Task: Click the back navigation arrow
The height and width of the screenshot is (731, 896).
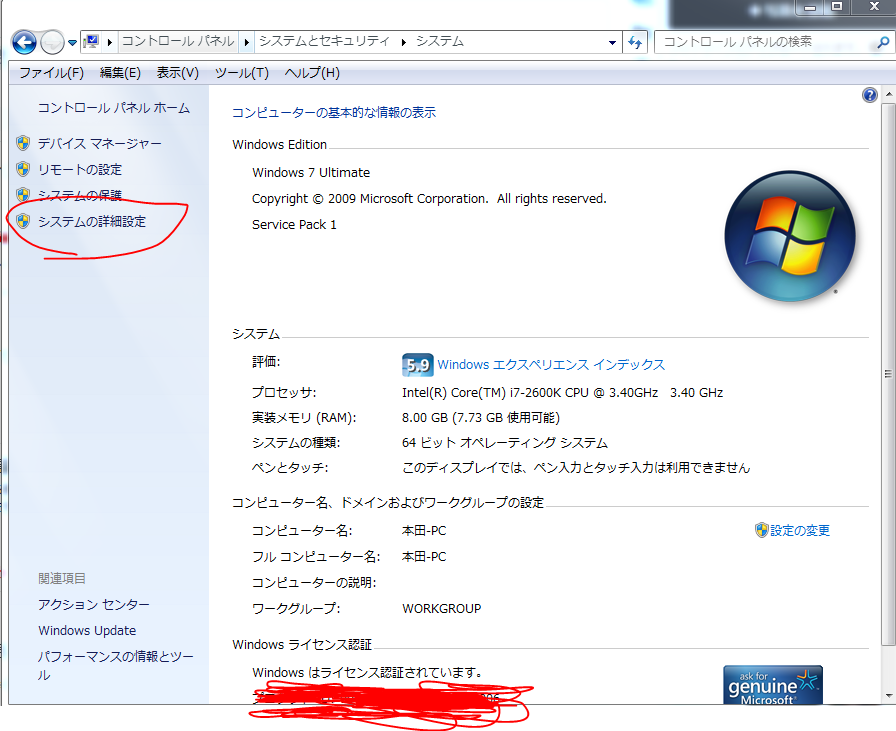Action: [x=22, y=42]
